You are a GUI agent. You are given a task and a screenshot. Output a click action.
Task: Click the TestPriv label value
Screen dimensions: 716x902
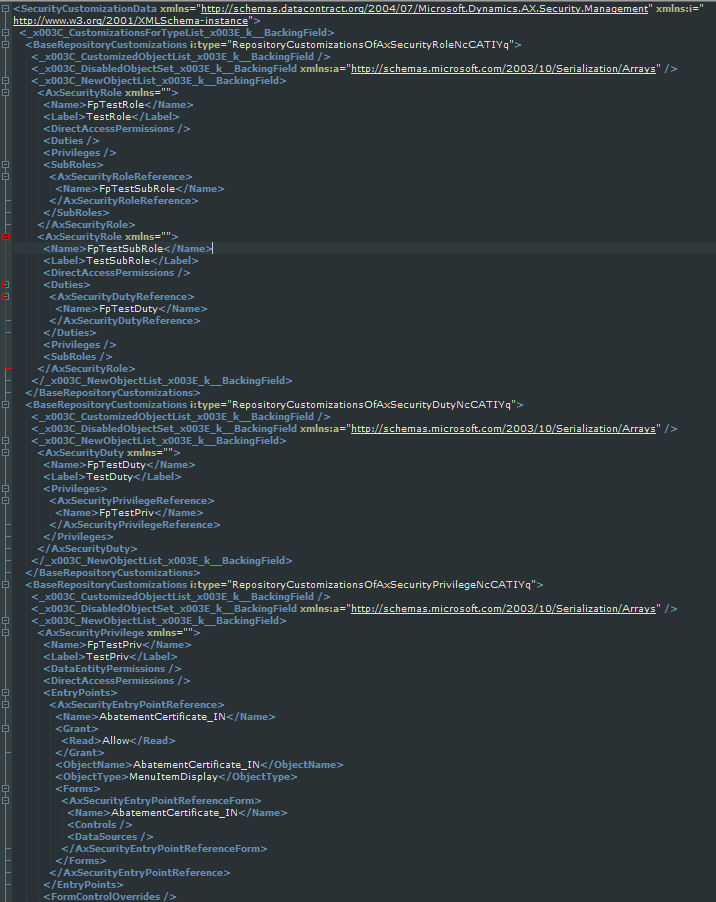(108, 656)
